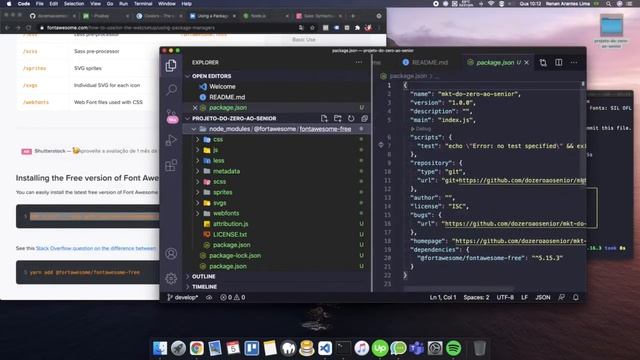Open Trello from the dock
640x360 pixels.
pyautogui.click(x=251, y=348)
